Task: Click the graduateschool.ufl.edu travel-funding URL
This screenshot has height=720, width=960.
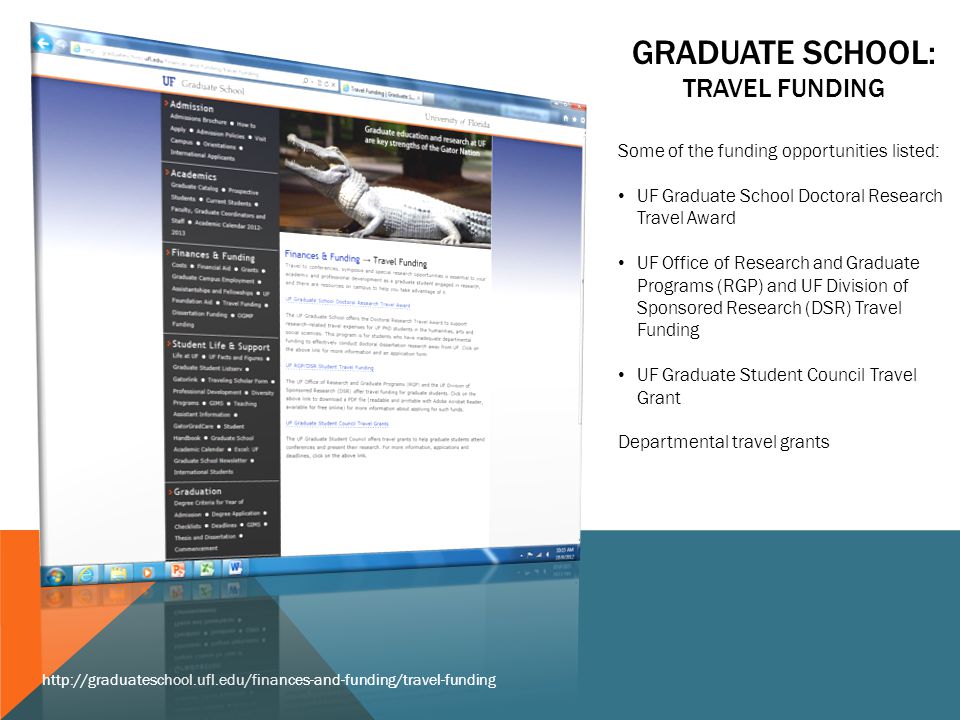Action: (x=269, y=680)
